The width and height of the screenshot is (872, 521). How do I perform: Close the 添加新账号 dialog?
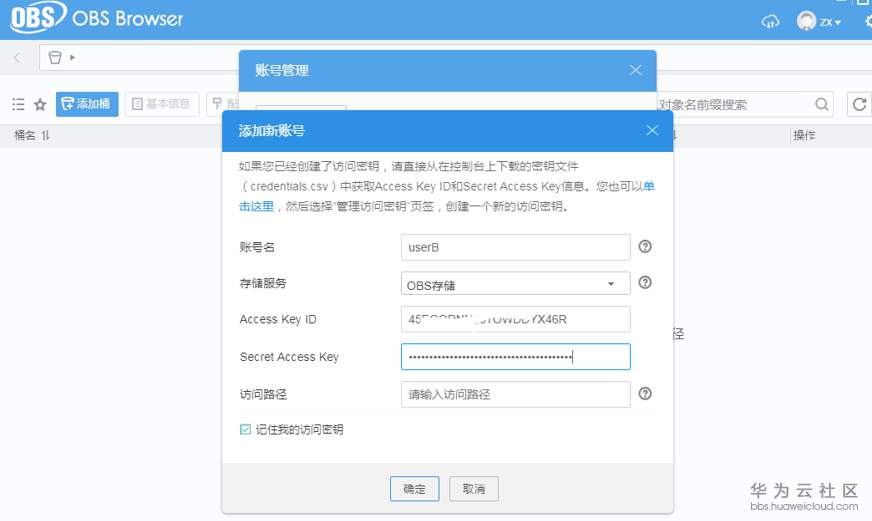pos(652,130)
